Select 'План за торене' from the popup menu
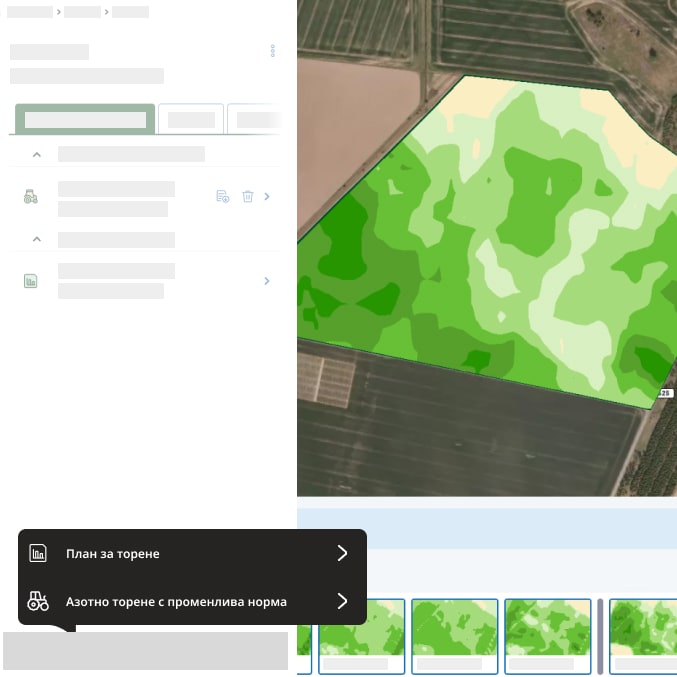 (x=113, y=553)
